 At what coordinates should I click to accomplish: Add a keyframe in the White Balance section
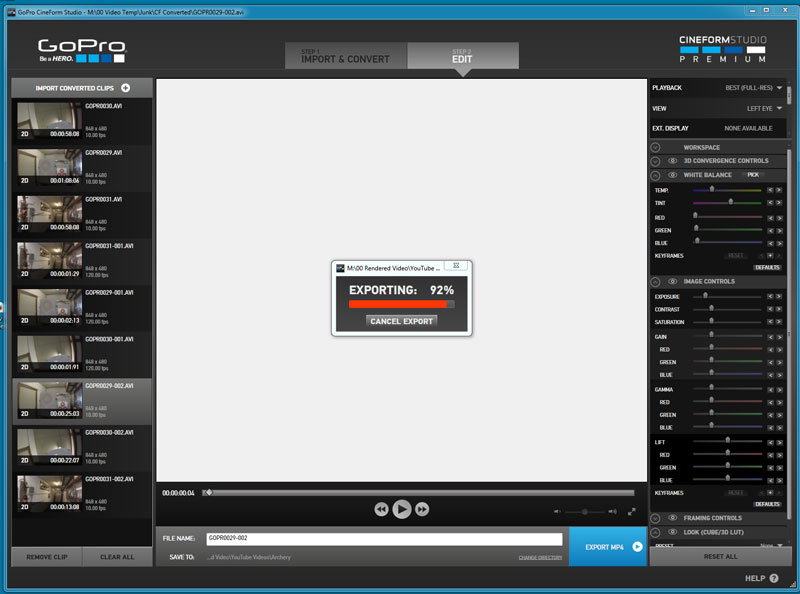770,256
